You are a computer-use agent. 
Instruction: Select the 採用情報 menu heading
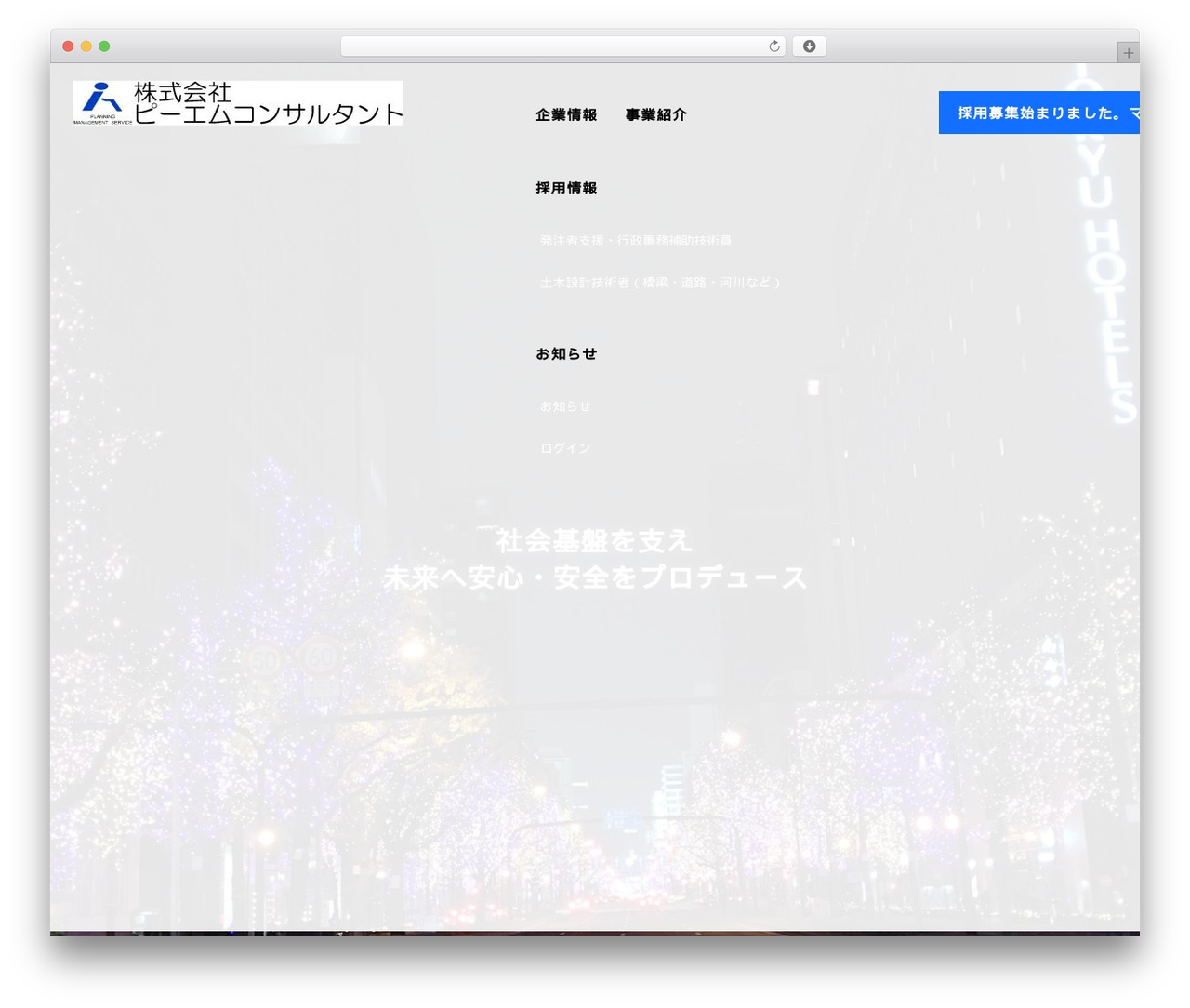566,188
